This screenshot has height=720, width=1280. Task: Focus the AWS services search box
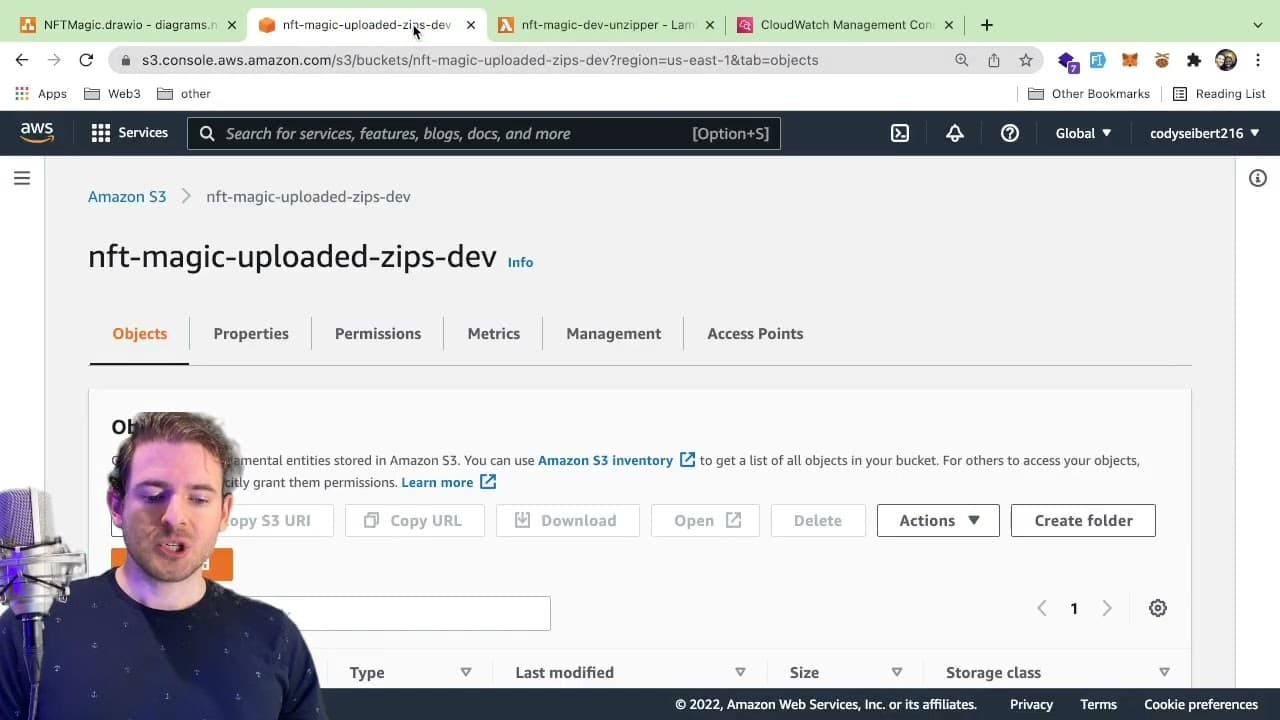(x=484, y=133)
